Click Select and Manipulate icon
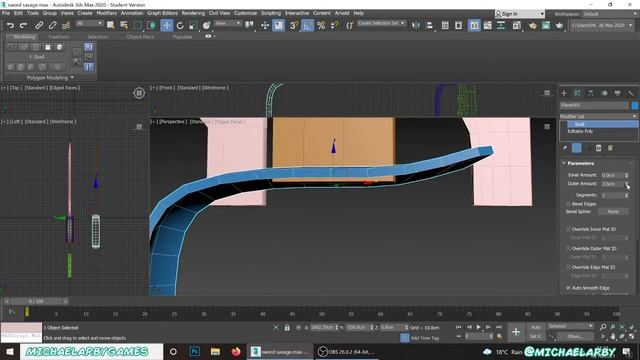This screenshot has height=360, width=640. [x=265, y=25]
